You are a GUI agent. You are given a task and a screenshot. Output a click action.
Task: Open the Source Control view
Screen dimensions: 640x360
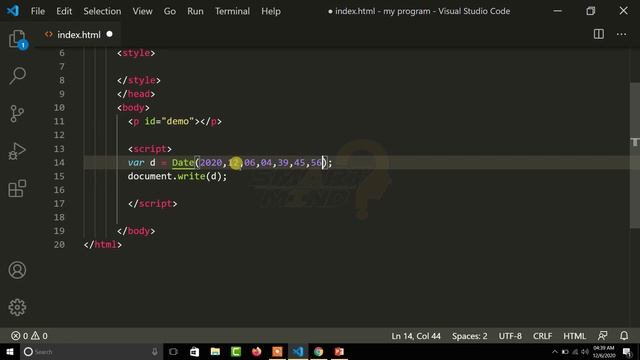[x=17, y=113]
